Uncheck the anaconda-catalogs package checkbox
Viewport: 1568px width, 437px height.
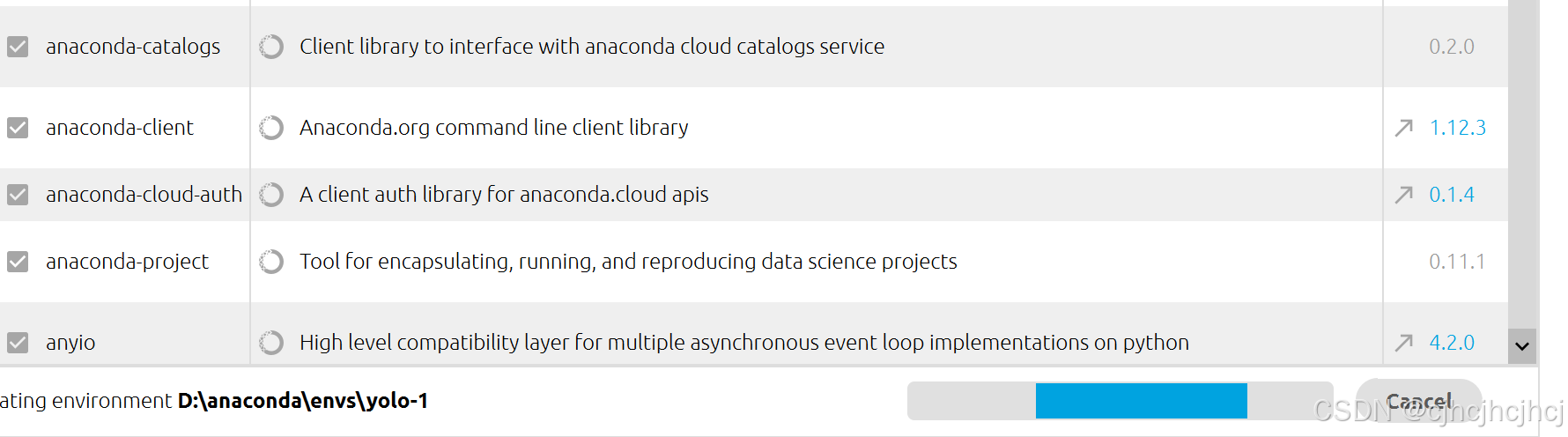pyautogui.click(x=18, y=47)
